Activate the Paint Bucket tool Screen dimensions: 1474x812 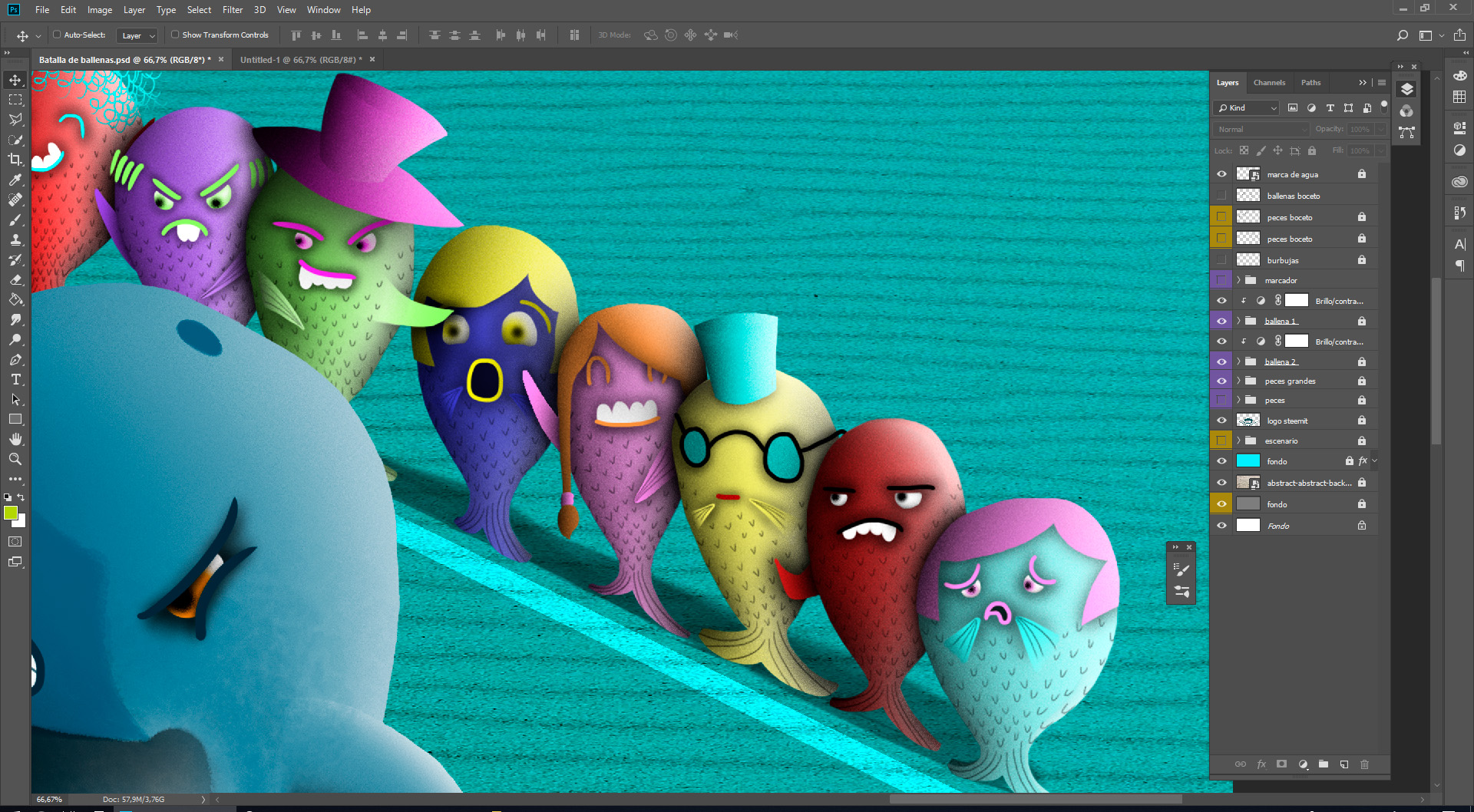coord(15,299)
